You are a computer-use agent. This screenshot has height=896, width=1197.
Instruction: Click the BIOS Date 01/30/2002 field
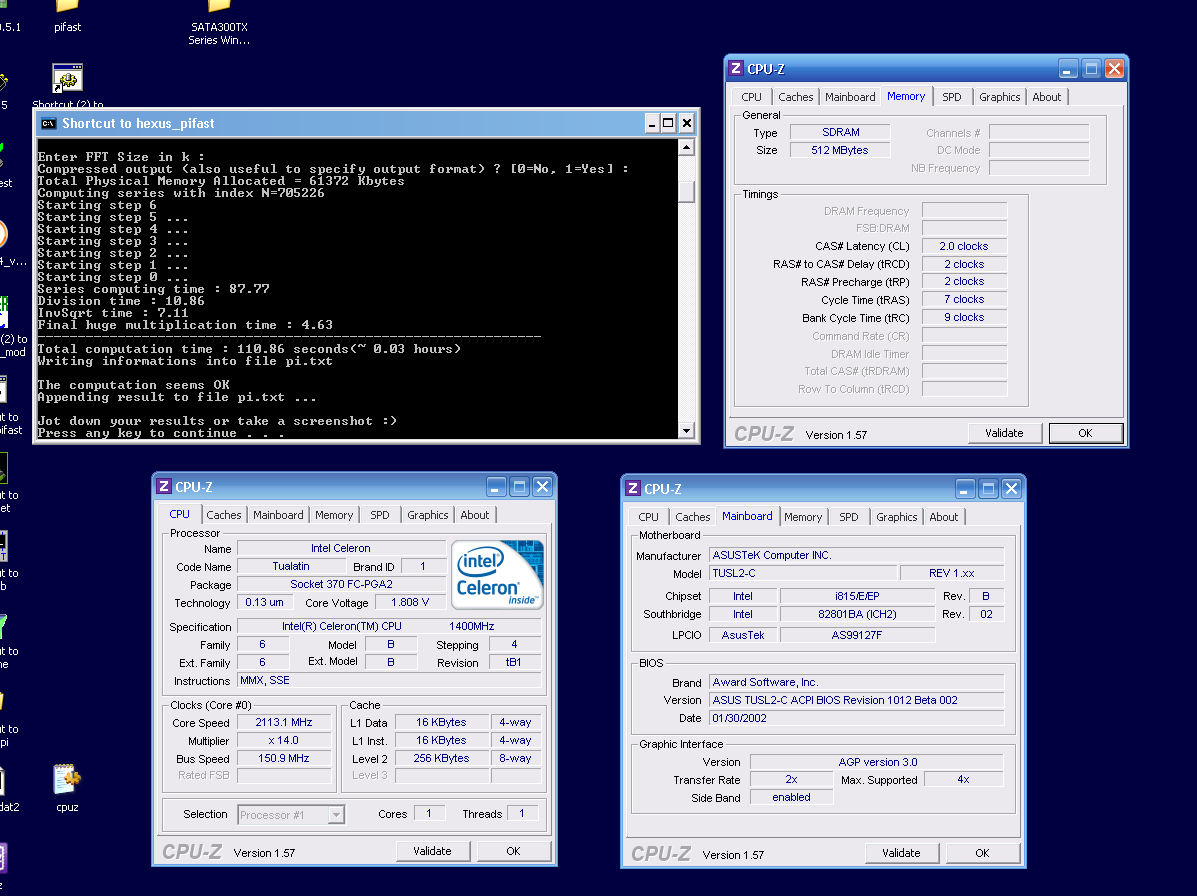pyautogui.click(x=857, y=718)
